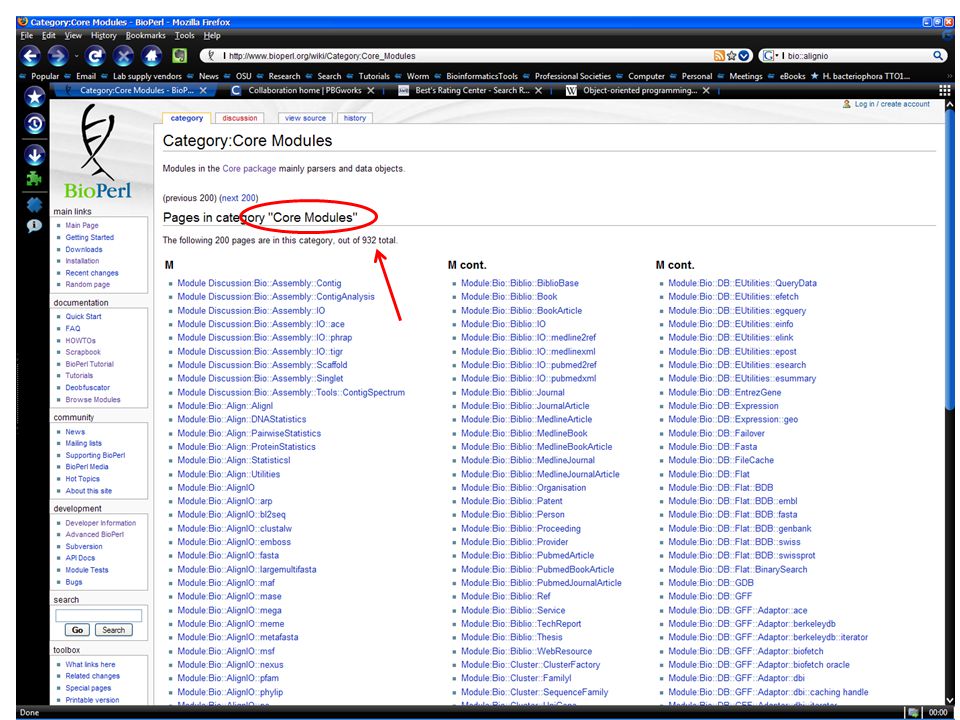Image resolution: width=960 pixels, height=720 pixels.
Task: Click sidebar blue gear icon
Action: coord(34,204)
